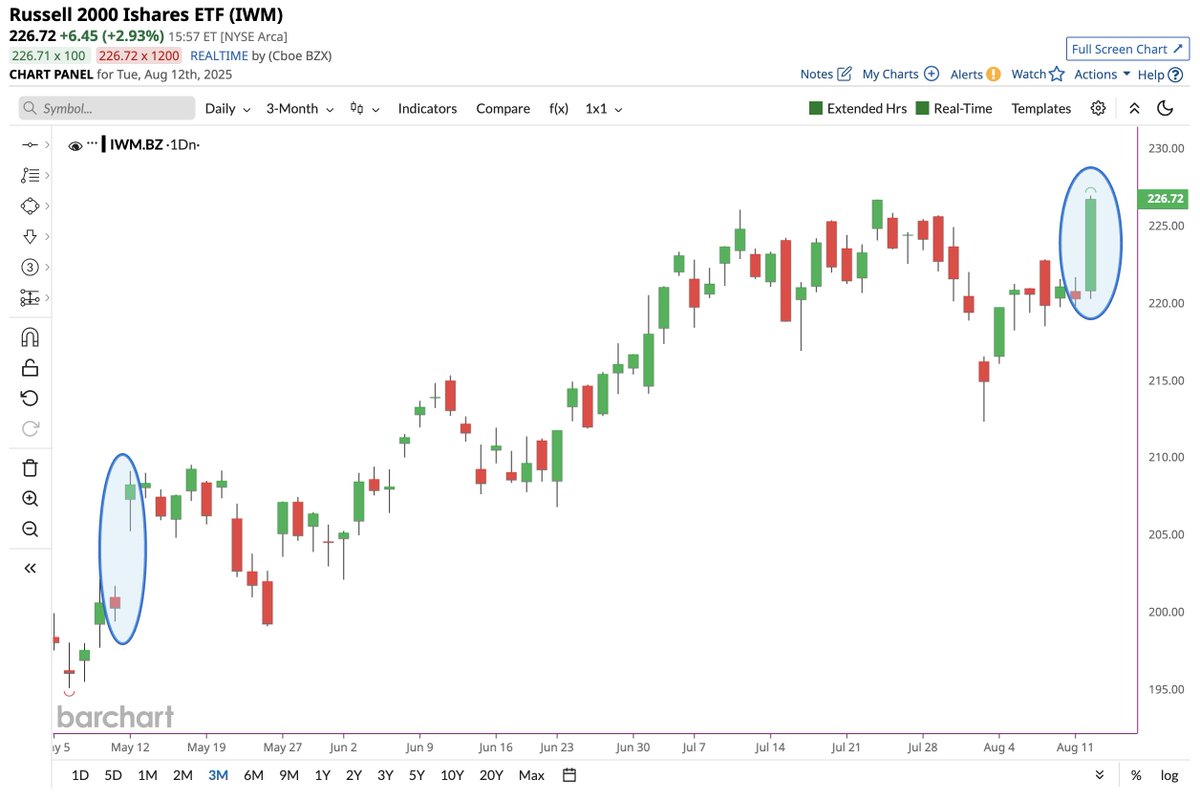The width and height of the screenshot is (1200, 802).
Task: Click the REALTIME label in the header
Action: 219,56
